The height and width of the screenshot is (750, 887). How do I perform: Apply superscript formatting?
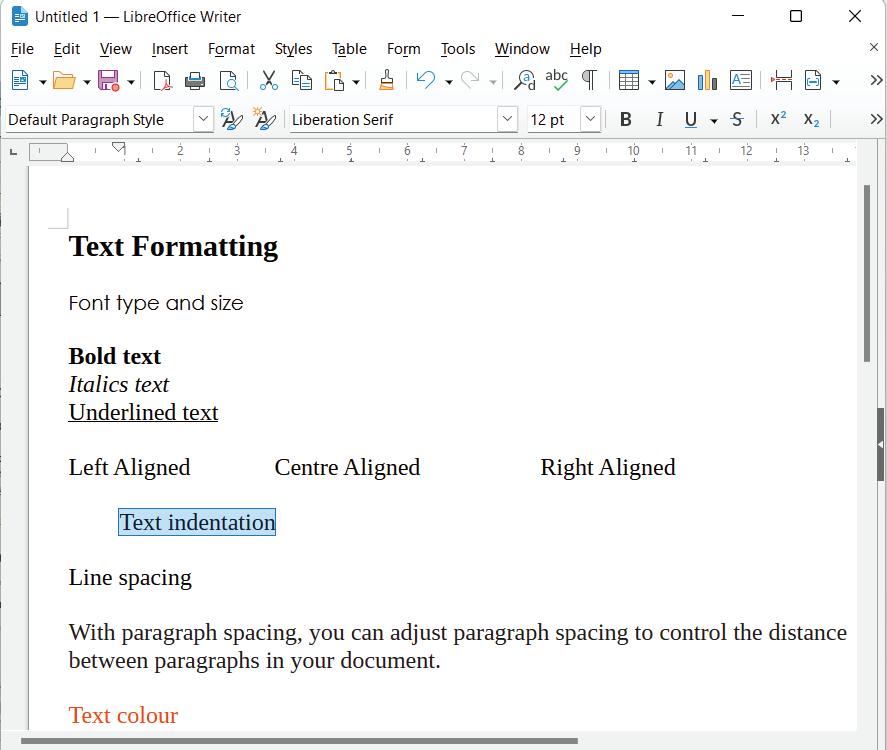click(x=778, y=119)
